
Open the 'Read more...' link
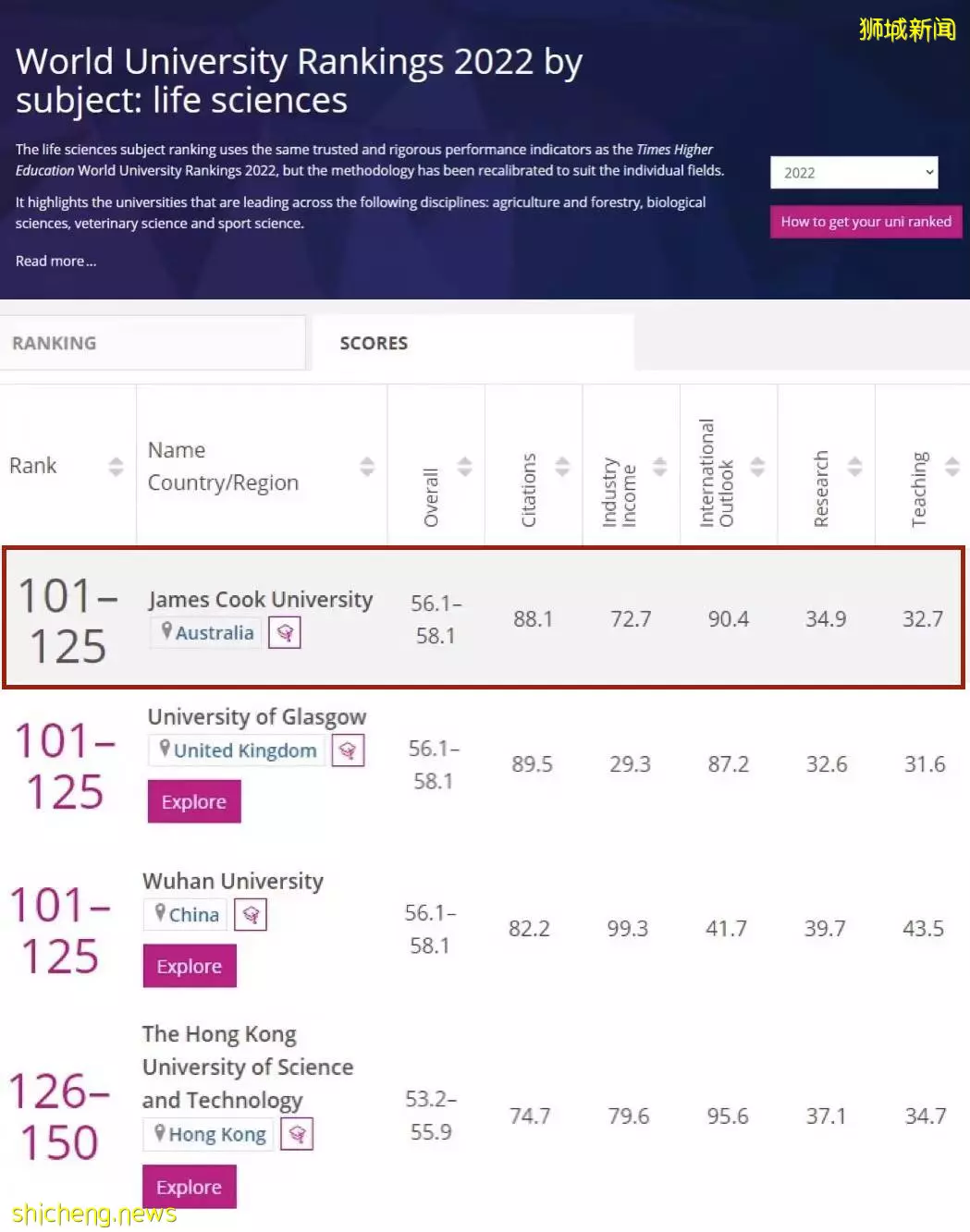pos(55,262)
